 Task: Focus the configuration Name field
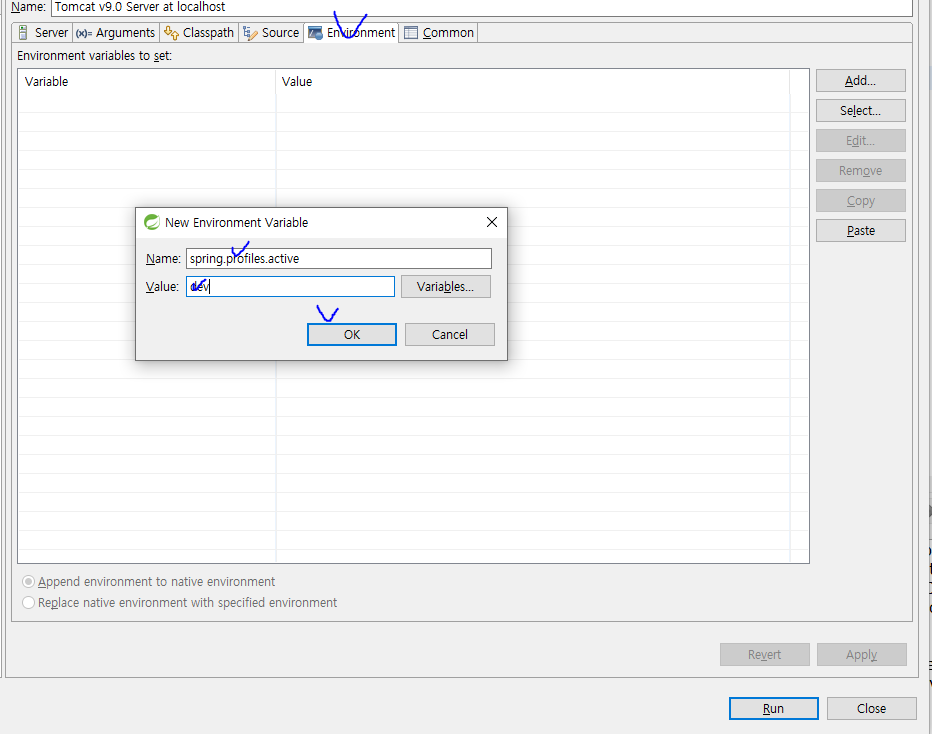481,8
